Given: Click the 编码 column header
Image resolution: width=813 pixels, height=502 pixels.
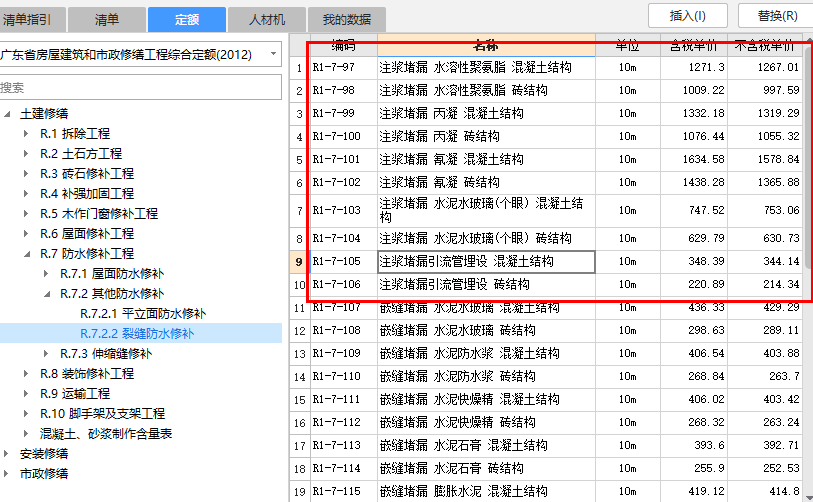Looking at the screenshot, I should (x=344, y=45).
